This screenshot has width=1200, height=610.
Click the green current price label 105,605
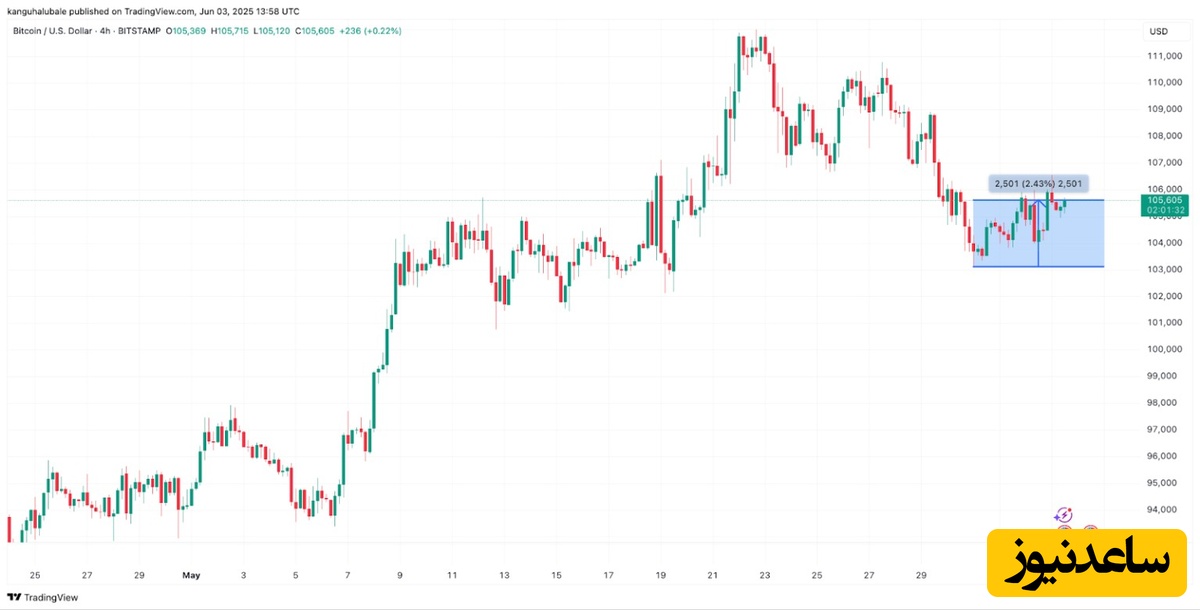point(1165,200)
